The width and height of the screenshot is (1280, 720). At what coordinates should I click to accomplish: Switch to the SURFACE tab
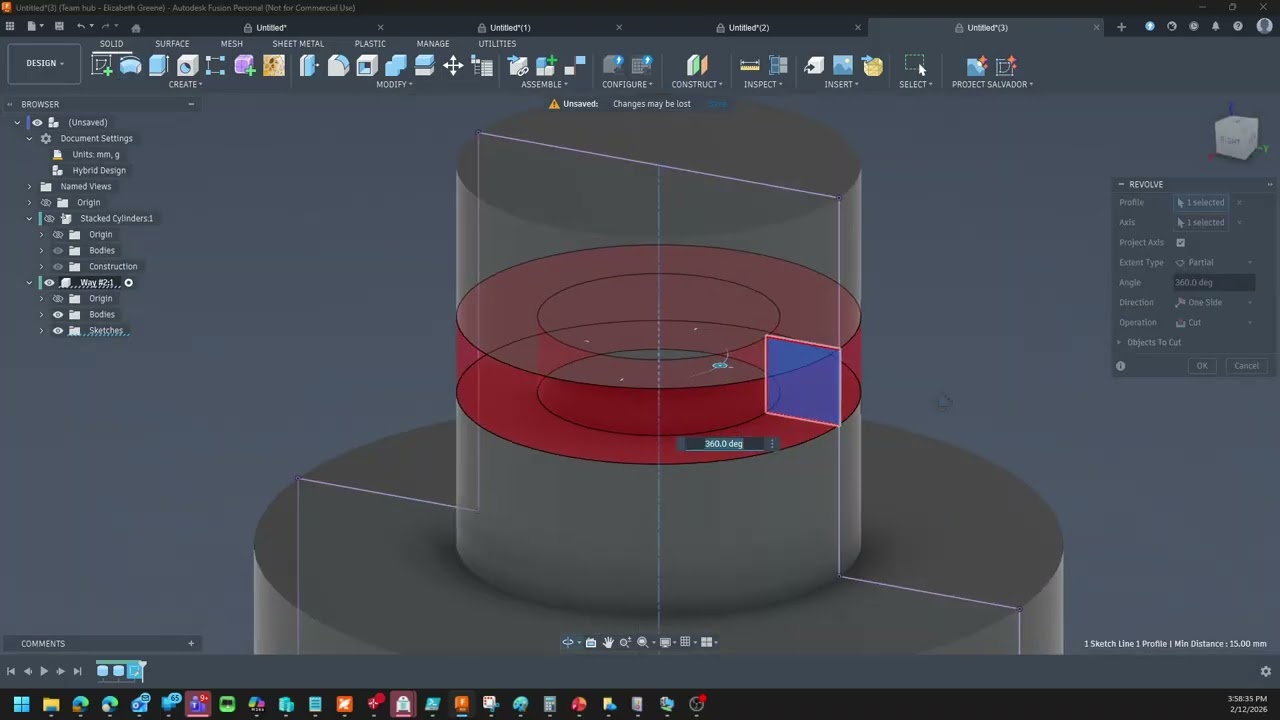click(x=172, y=44)
